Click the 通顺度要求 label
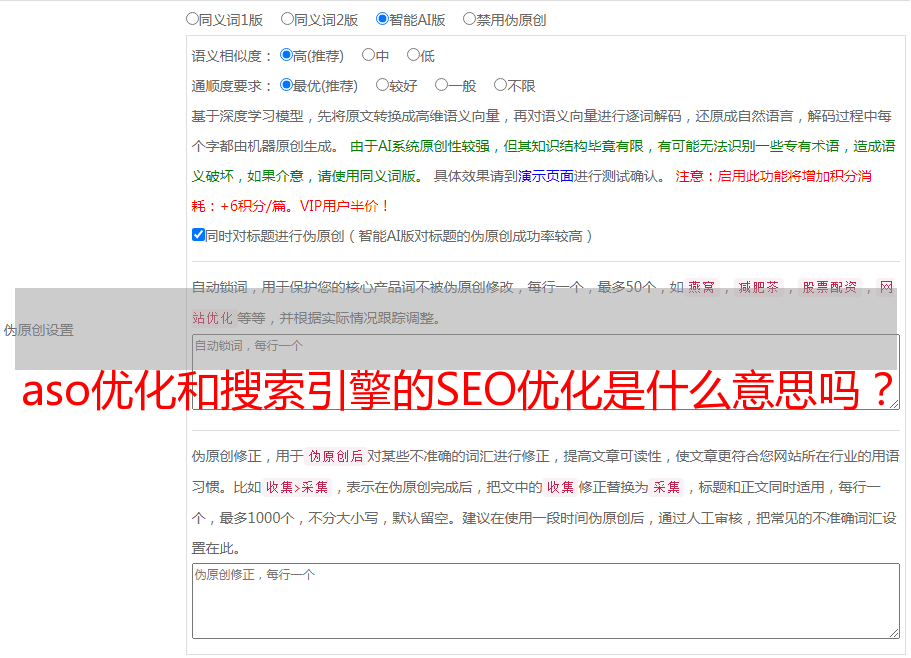 point(232,87)
